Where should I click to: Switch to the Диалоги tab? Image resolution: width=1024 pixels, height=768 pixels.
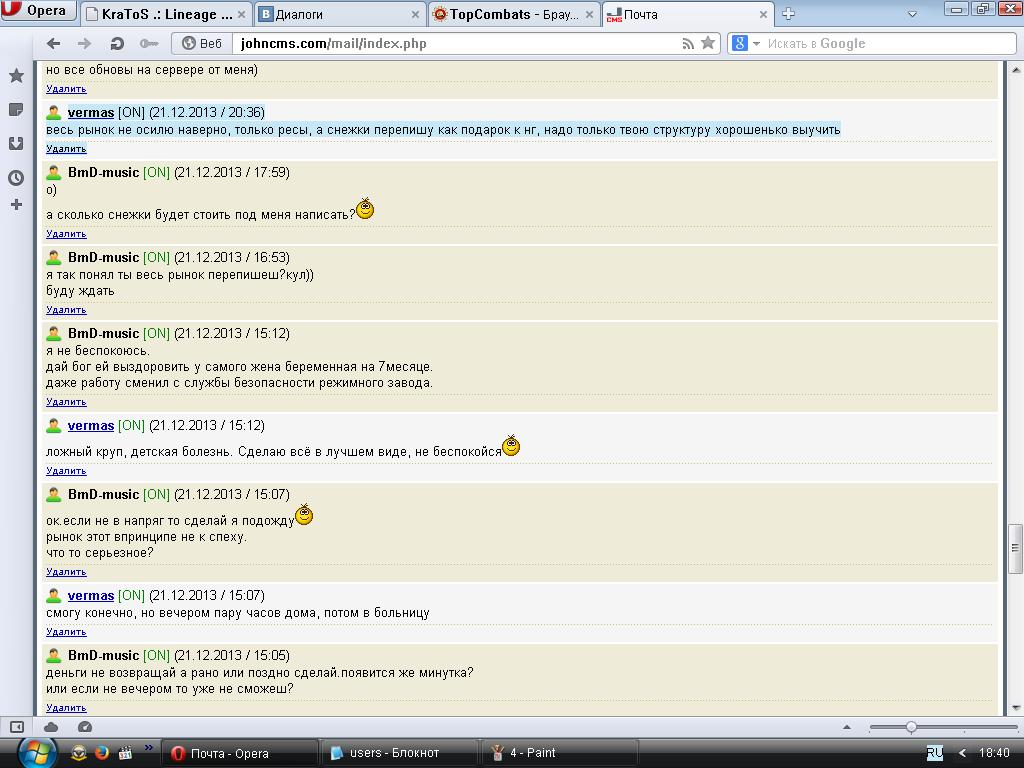335,14
